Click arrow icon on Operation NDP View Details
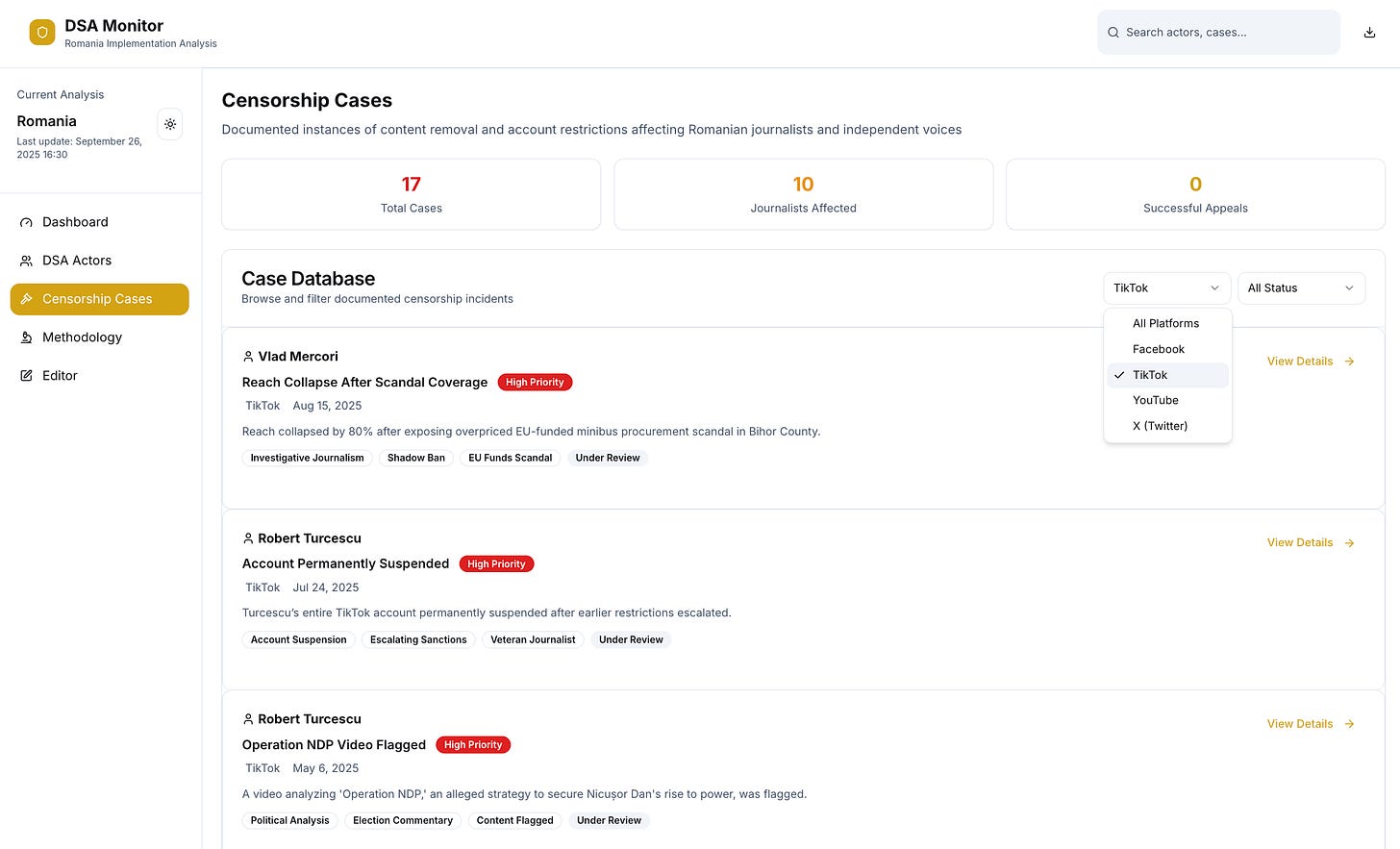 point(1349,724)
